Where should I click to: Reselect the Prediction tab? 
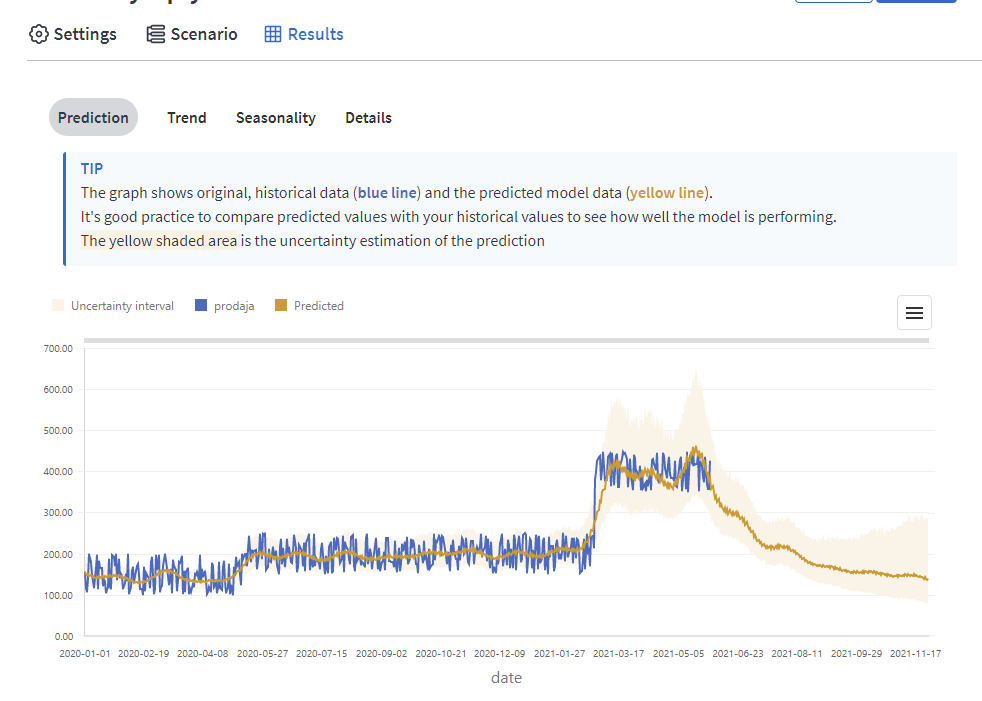click(93, 117)
